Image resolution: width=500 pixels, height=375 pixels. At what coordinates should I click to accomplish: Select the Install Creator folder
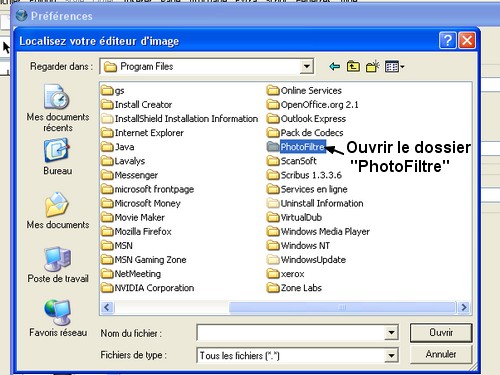[x=137, y=105]
